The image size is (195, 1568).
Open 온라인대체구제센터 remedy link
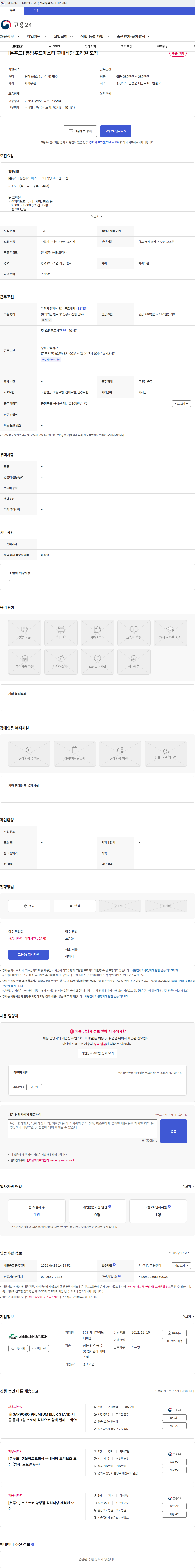(x=52, y=1160)
